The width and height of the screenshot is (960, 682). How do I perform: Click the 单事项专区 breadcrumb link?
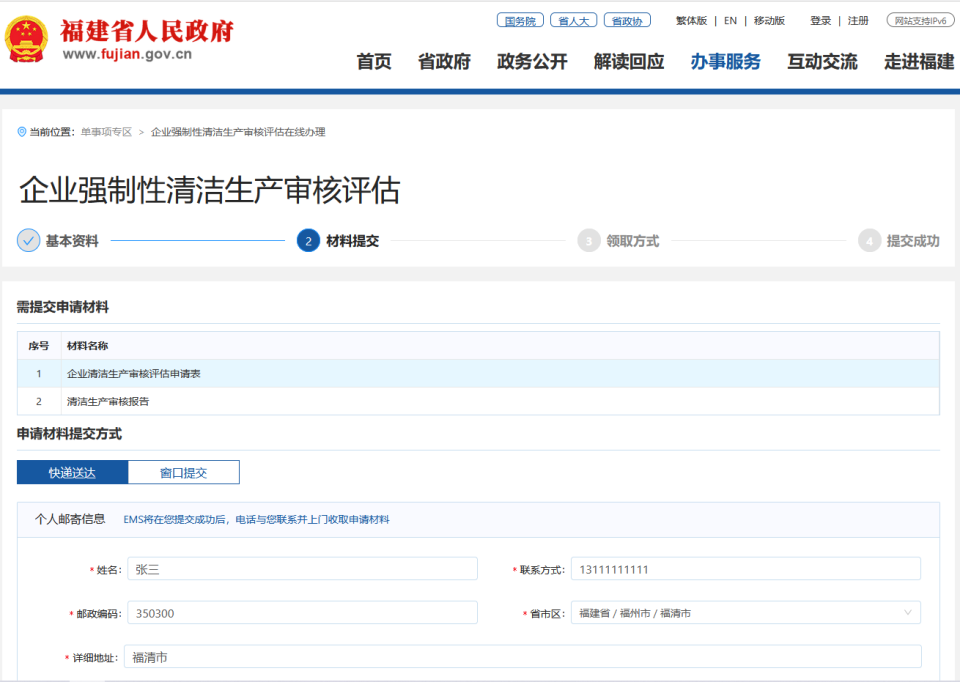coord(107,132)
